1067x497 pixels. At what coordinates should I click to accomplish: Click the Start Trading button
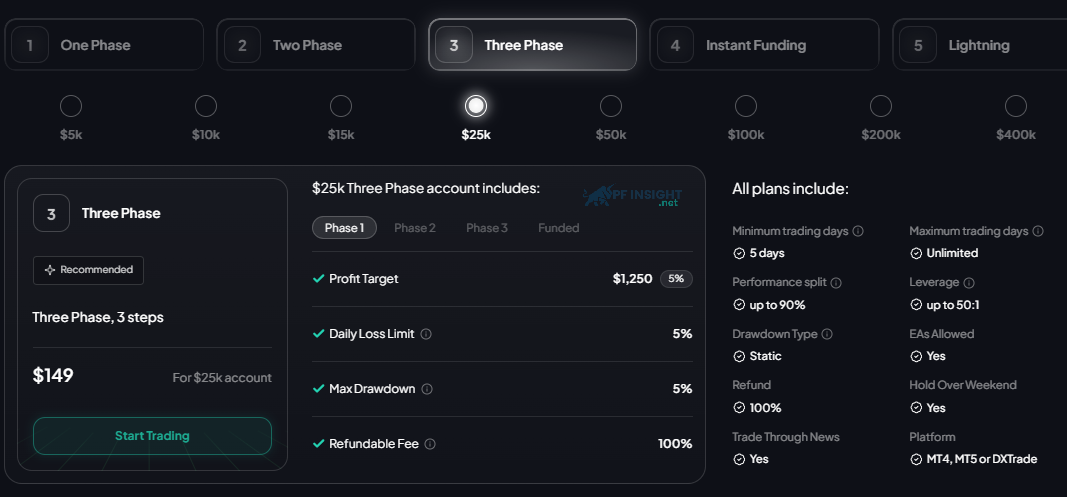click(x=152, y=436)
